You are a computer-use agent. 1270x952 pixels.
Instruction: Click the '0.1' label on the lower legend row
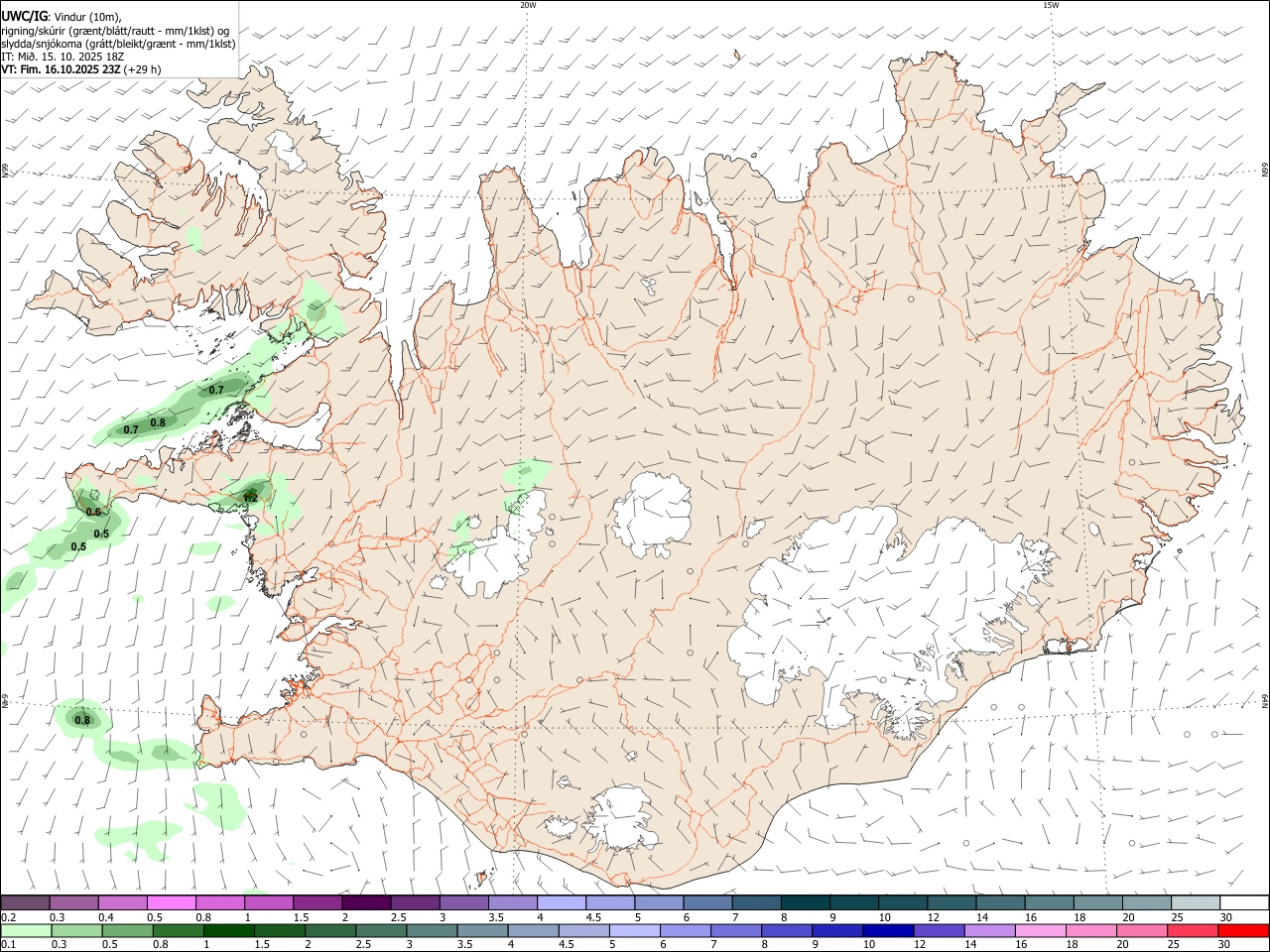point(9,944)
